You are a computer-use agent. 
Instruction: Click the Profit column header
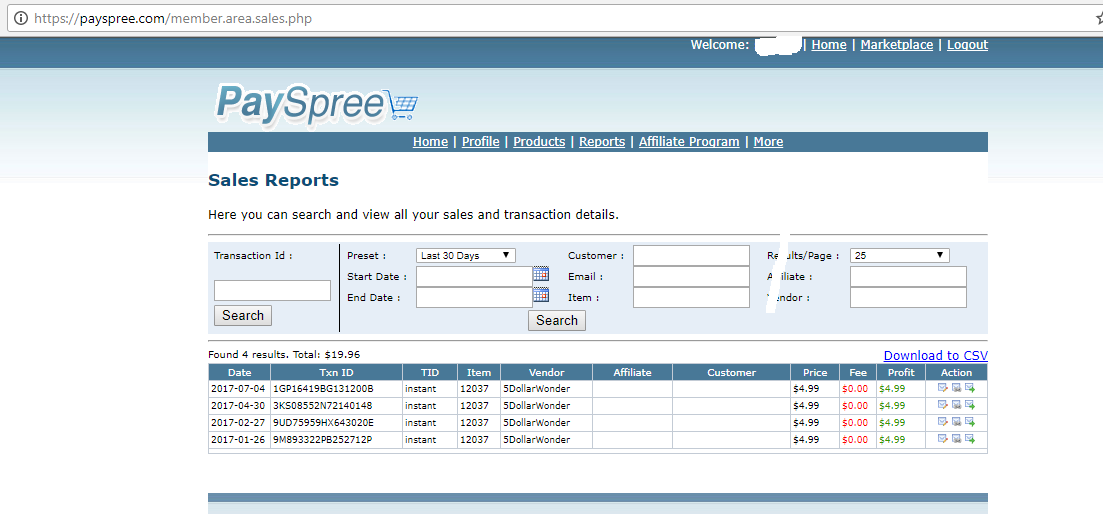click(x=901, y=373)
